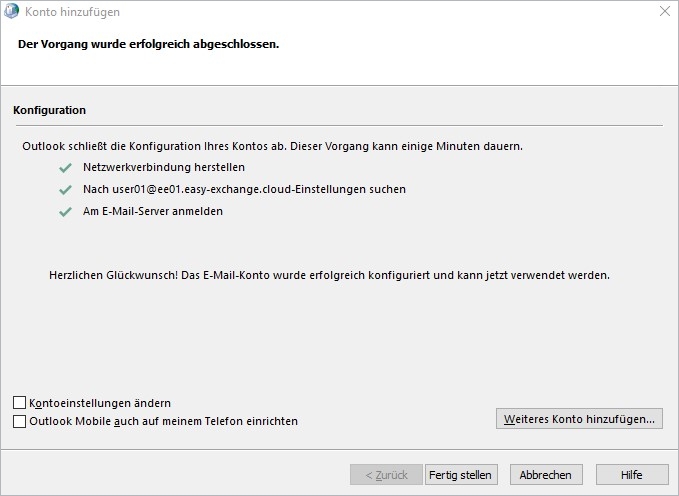
Task: Close the Konto hinzufügen dialog
Action: pos(665,11)
